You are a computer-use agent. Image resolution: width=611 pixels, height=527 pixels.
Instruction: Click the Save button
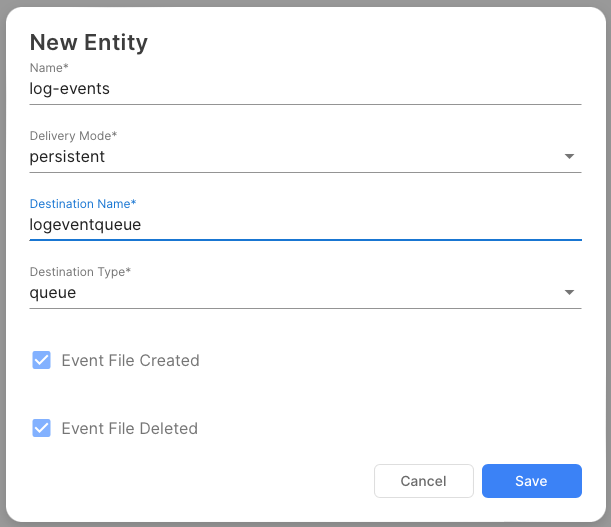click(531, 481)
